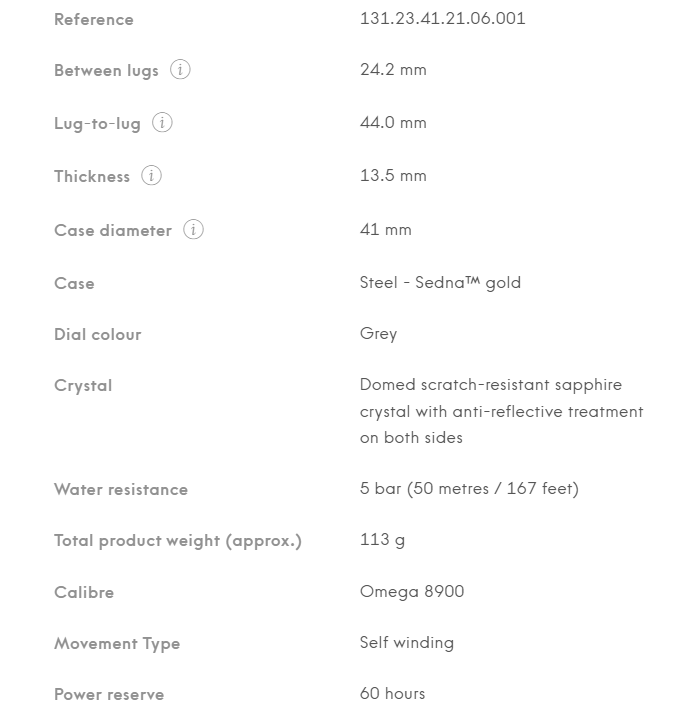Open the info icon beside Between lugs
The height and width of the screenshot is (714, 689).
(x=180, y=70)
